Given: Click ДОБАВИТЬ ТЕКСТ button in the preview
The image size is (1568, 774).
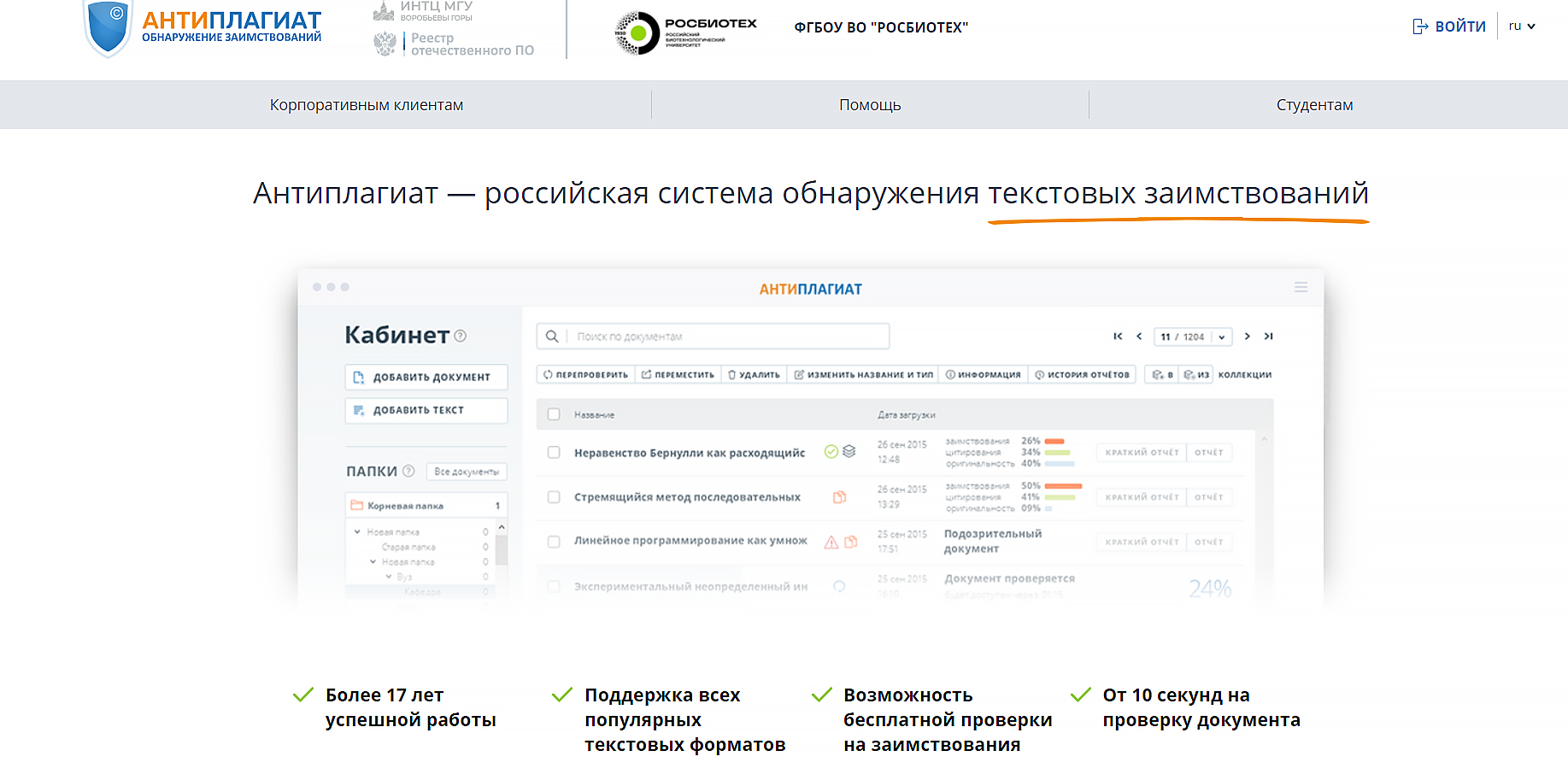Looking at the screenshot, I should [x=426, y=410].
